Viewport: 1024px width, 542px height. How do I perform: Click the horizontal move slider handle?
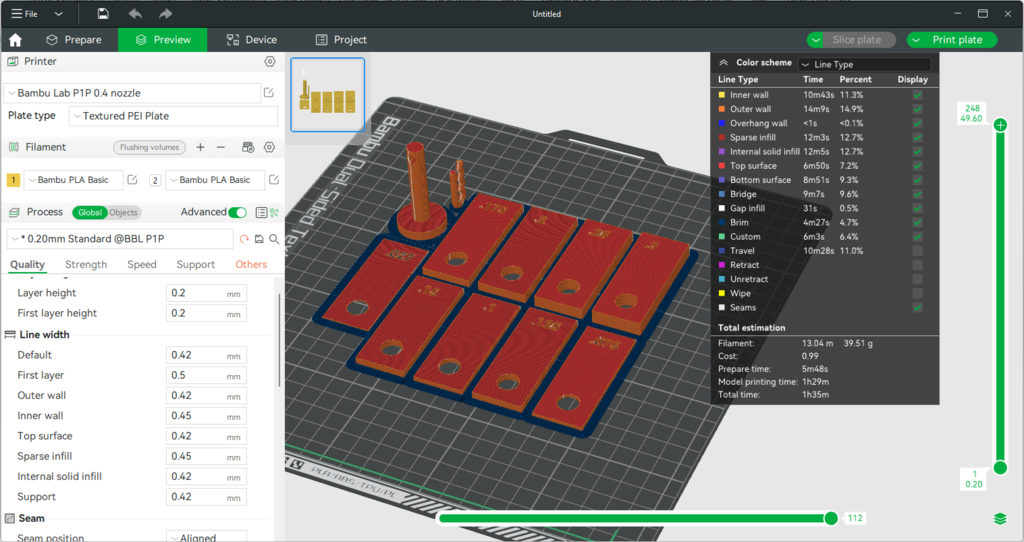tap(830, 518)
